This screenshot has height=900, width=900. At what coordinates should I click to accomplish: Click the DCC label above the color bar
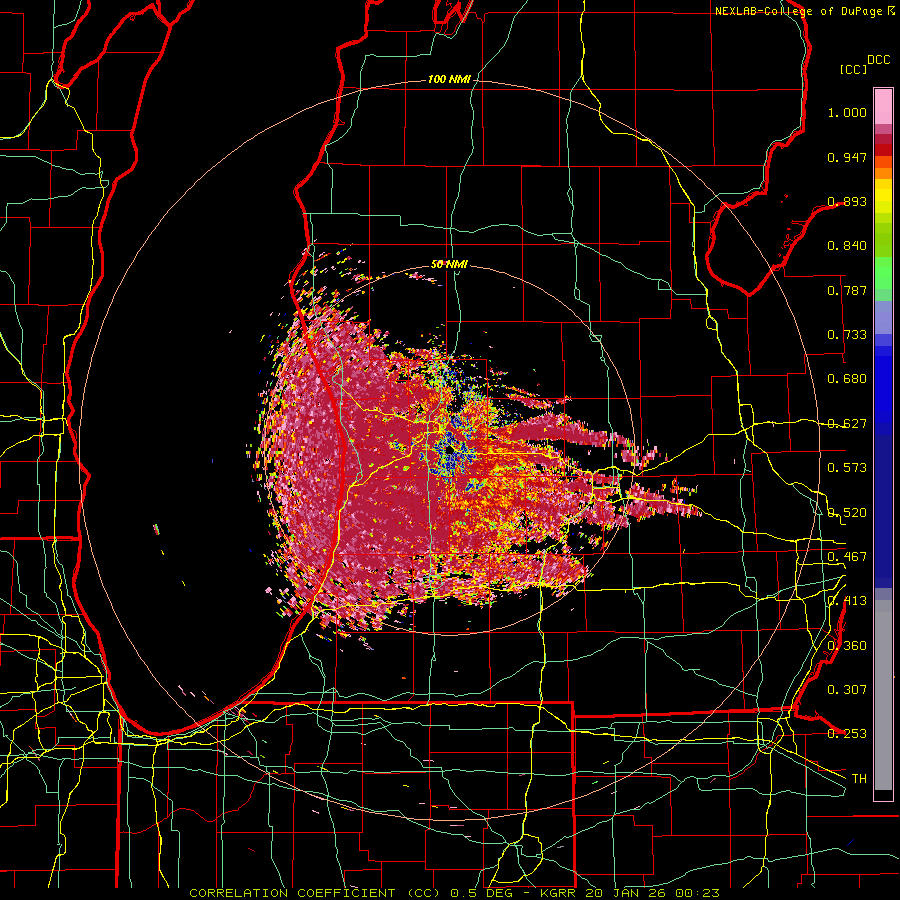pos(878,60)
